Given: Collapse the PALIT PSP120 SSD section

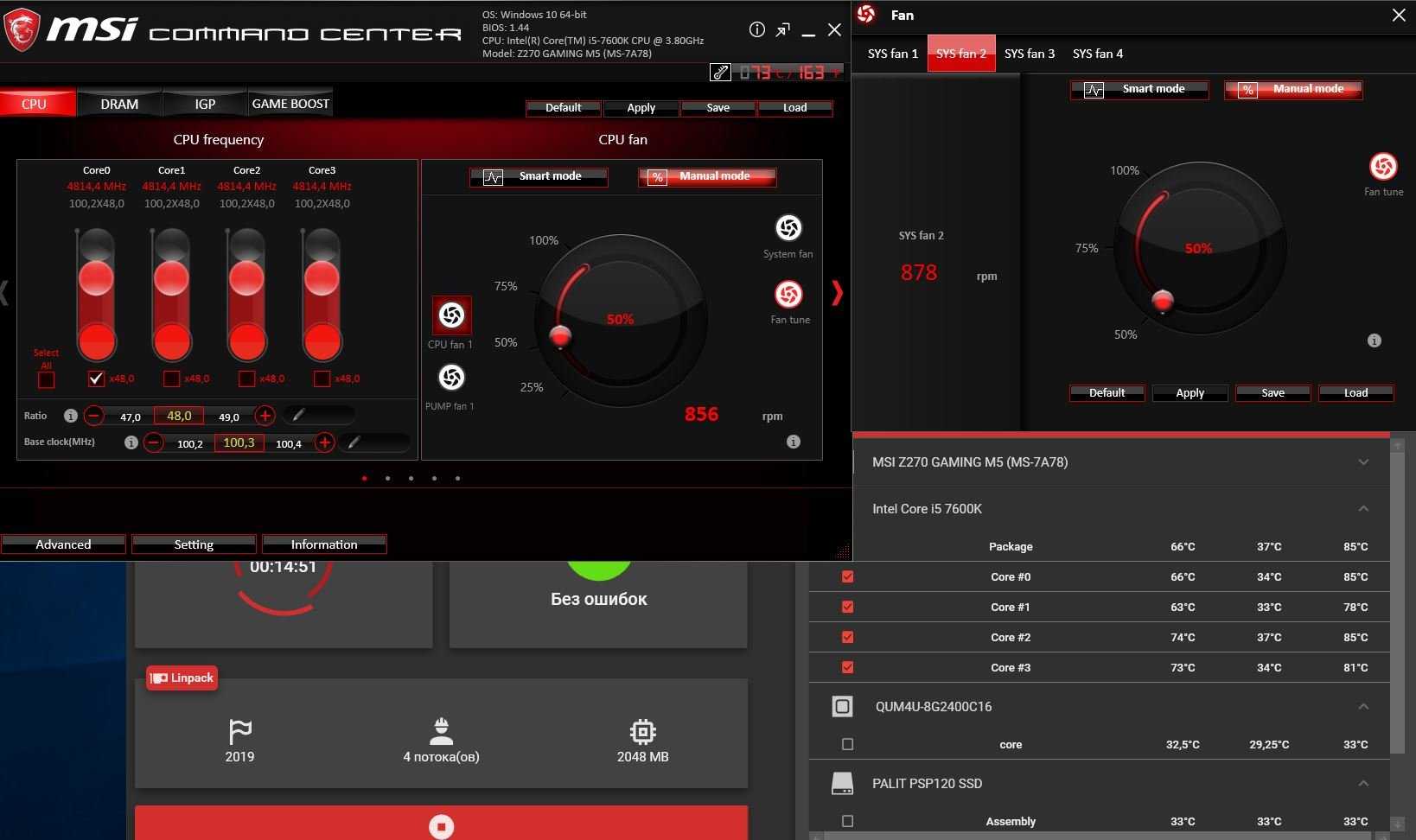Looking at the screenshot, I should pos(1363,784).
